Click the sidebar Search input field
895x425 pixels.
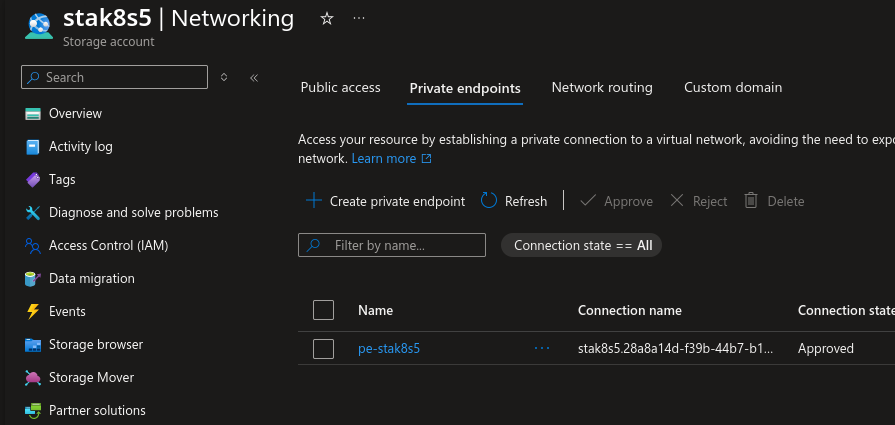click(x=115, y=77)
